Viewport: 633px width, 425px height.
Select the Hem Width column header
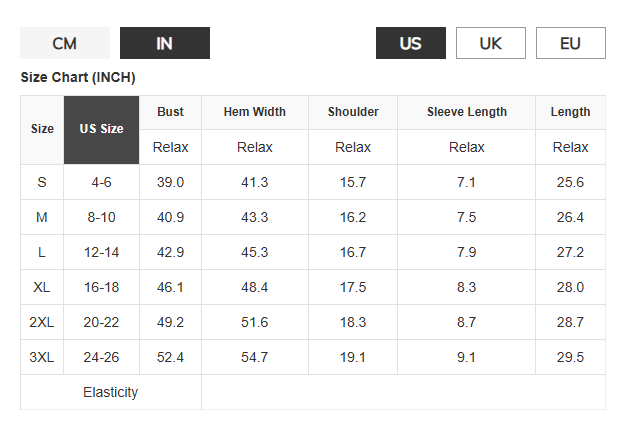255,112
